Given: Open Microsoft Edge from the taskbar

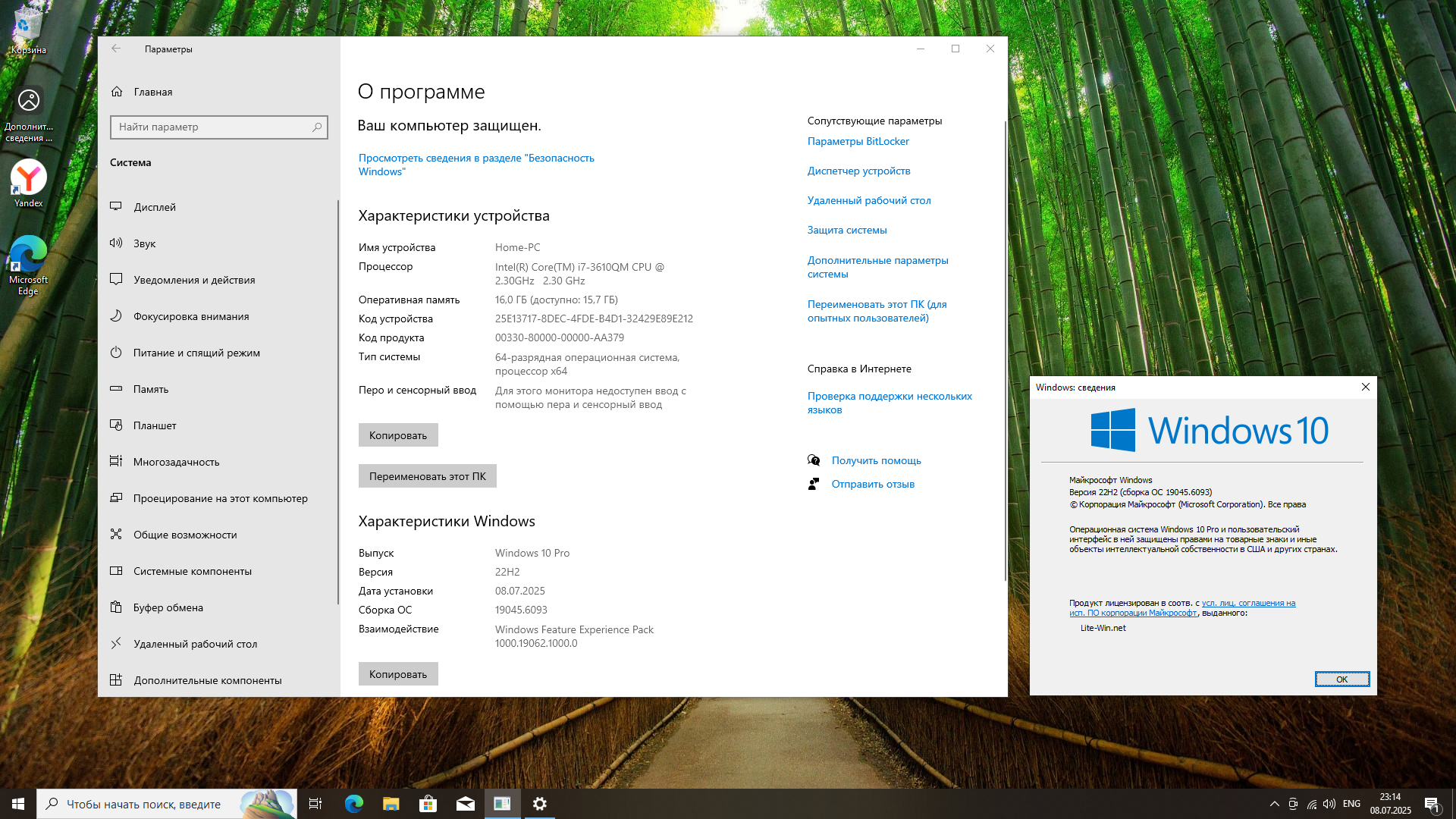Looking at the screenshot, I should [x=353, y=804].
